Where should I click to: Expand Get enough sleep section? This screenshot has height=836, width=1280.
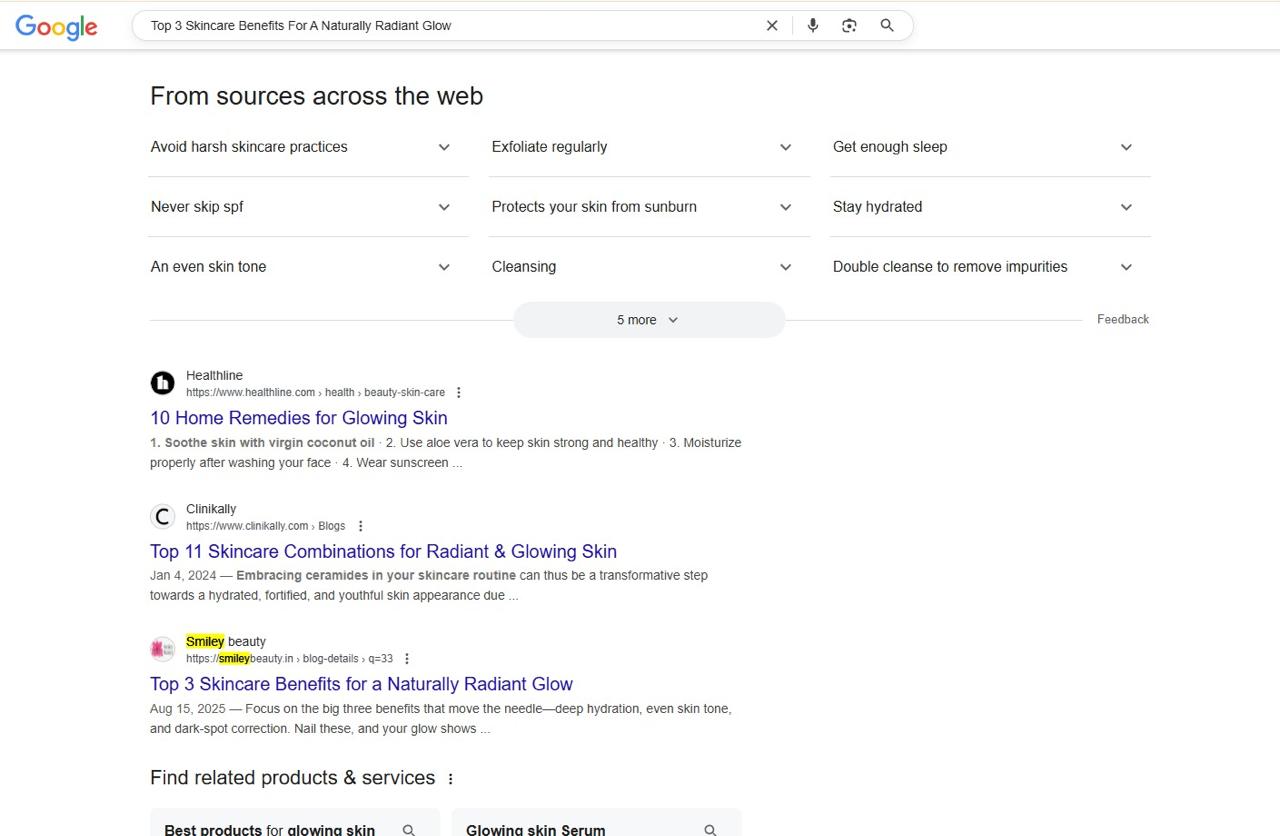(990, 147)
